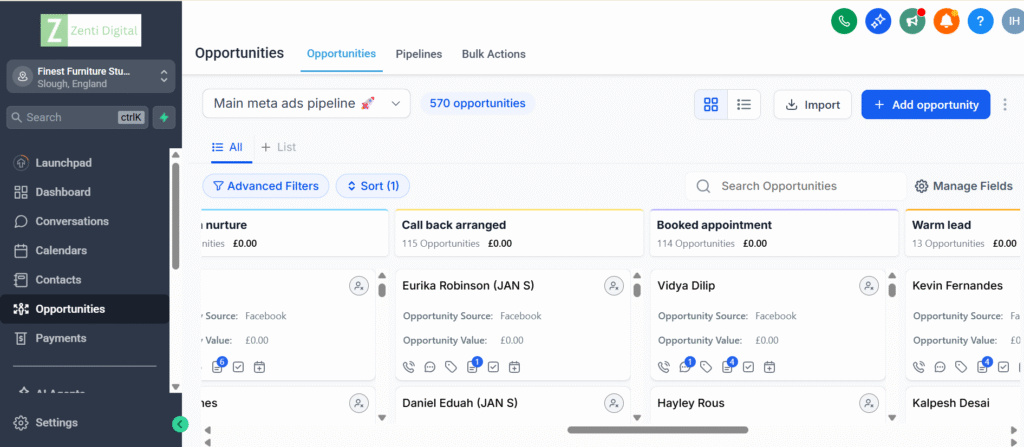Image resolution: width=1024 pixels, height=447 pixels.
Task: Select the board grid view toggle
Action: 711,104
